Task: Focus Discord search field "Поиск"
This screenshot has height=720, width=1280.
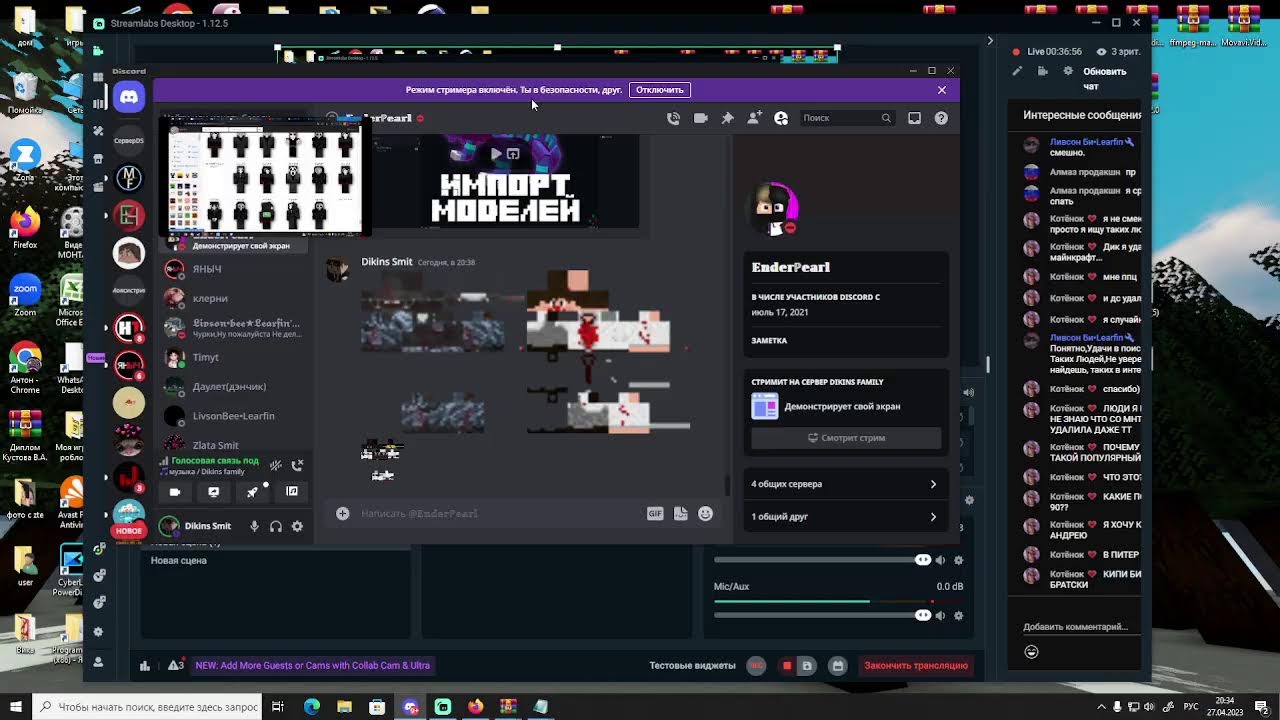Action: point(847,118)
